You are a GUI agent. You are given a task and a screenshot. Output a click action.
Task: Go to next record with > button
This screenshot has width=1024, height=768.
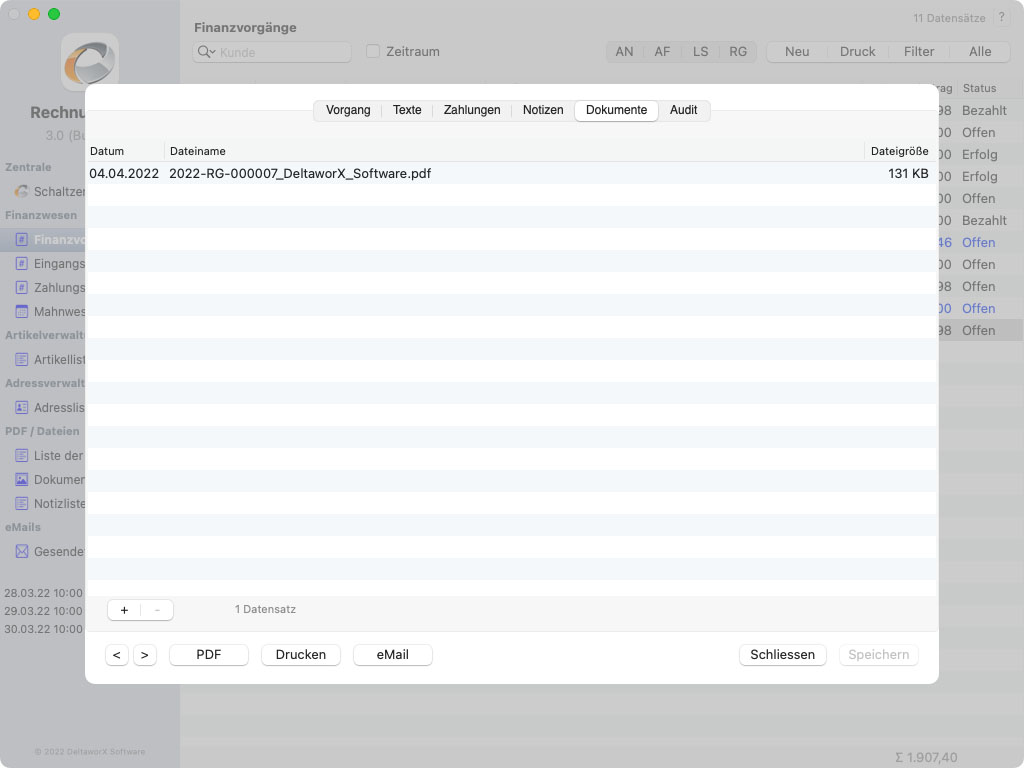[x=145, y=655]
